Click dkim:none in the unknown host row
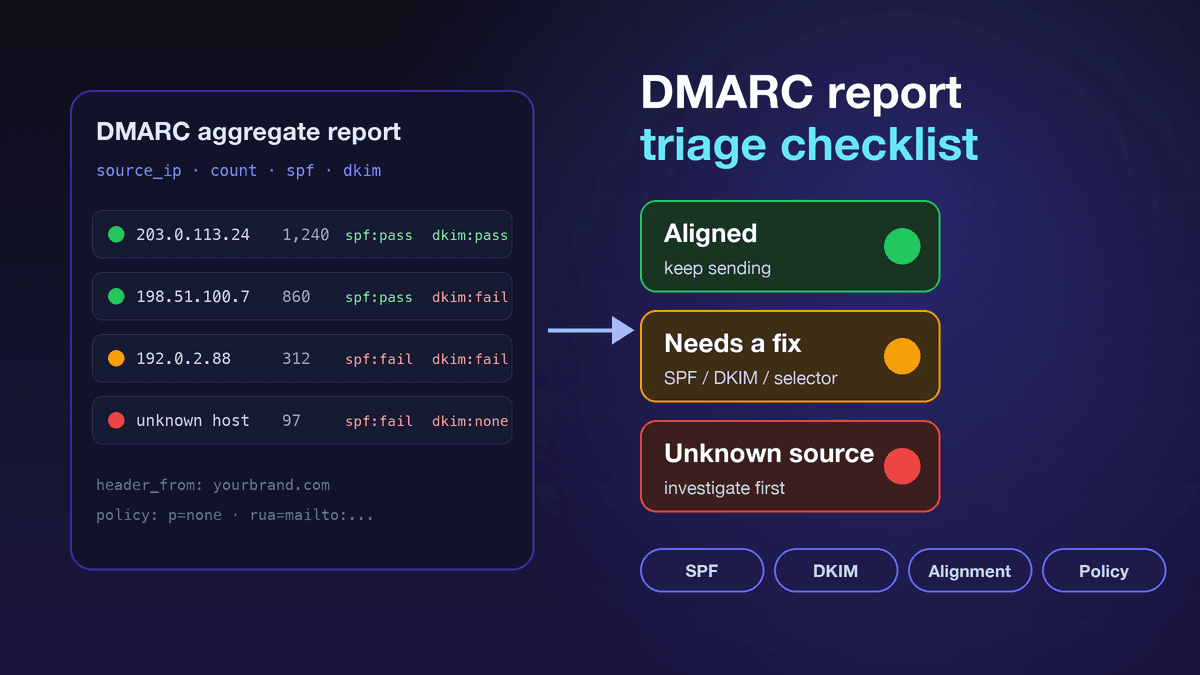The image size is (1200, 675). pyautogui.click(x=470, y=421)
